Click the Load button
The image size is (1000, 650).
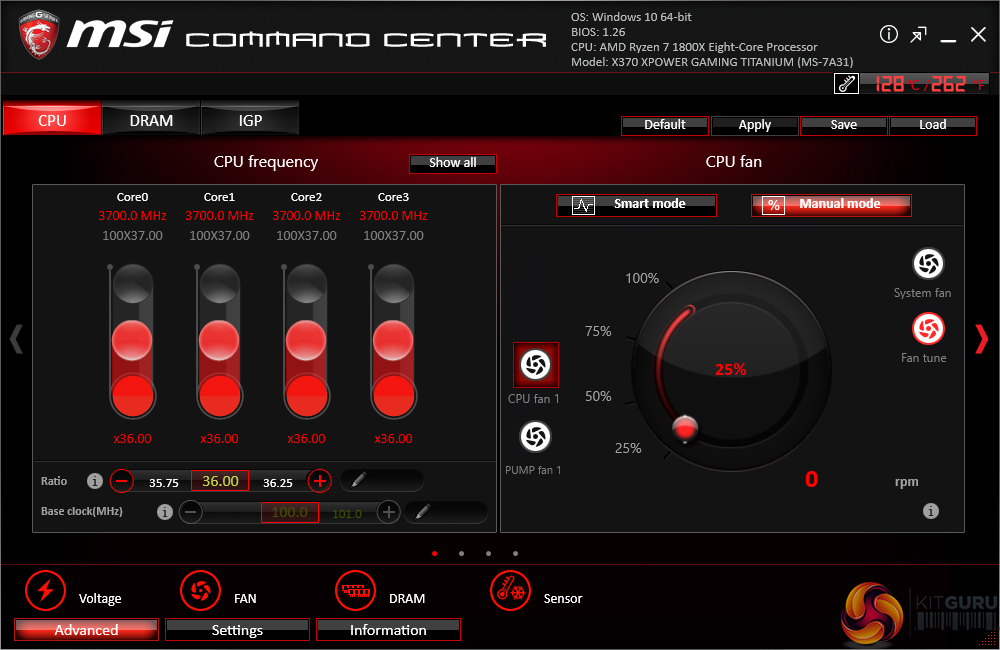click(932, 125)
